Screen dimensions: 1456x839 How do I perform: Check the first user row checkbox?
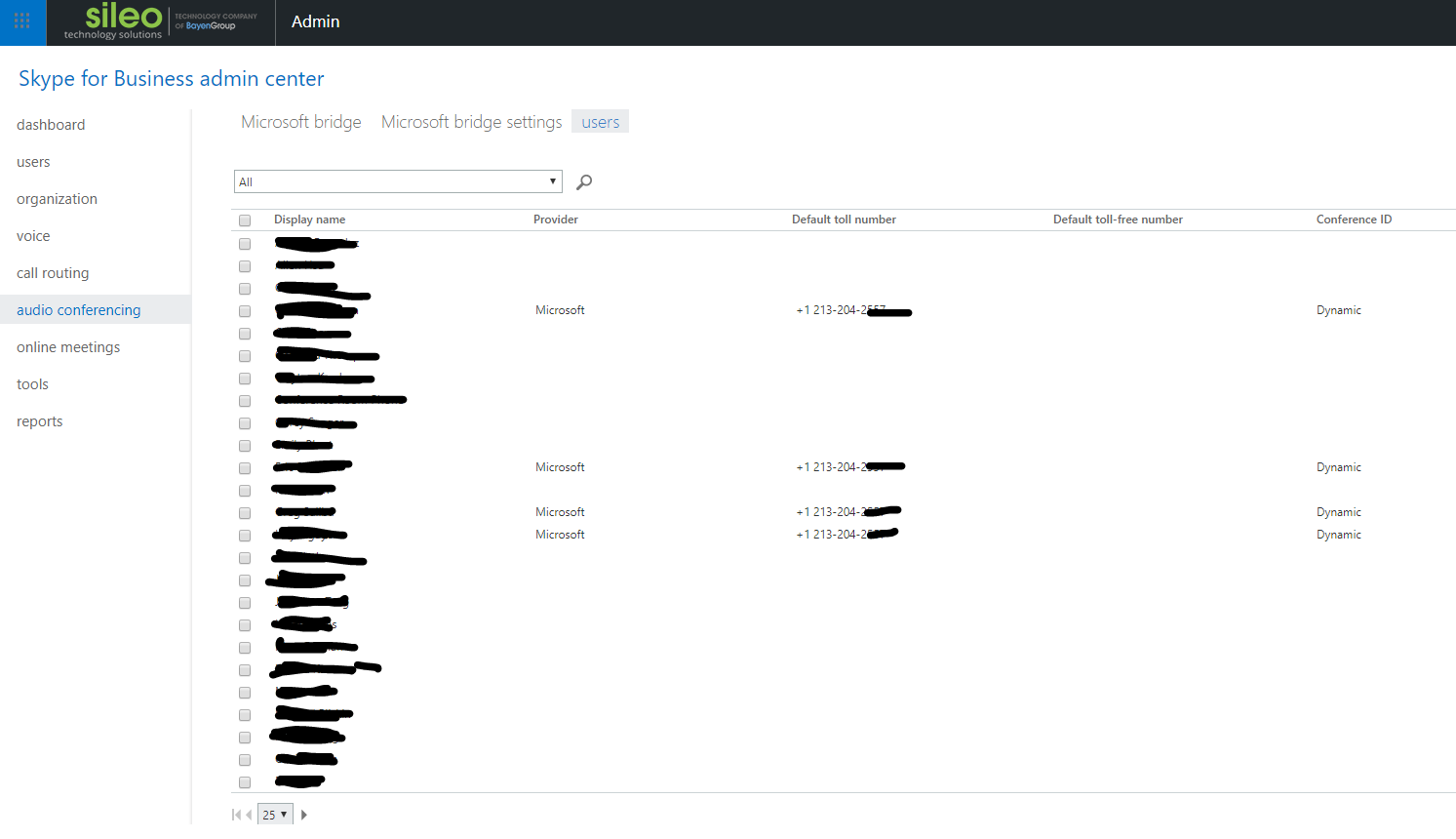(245, 244)
